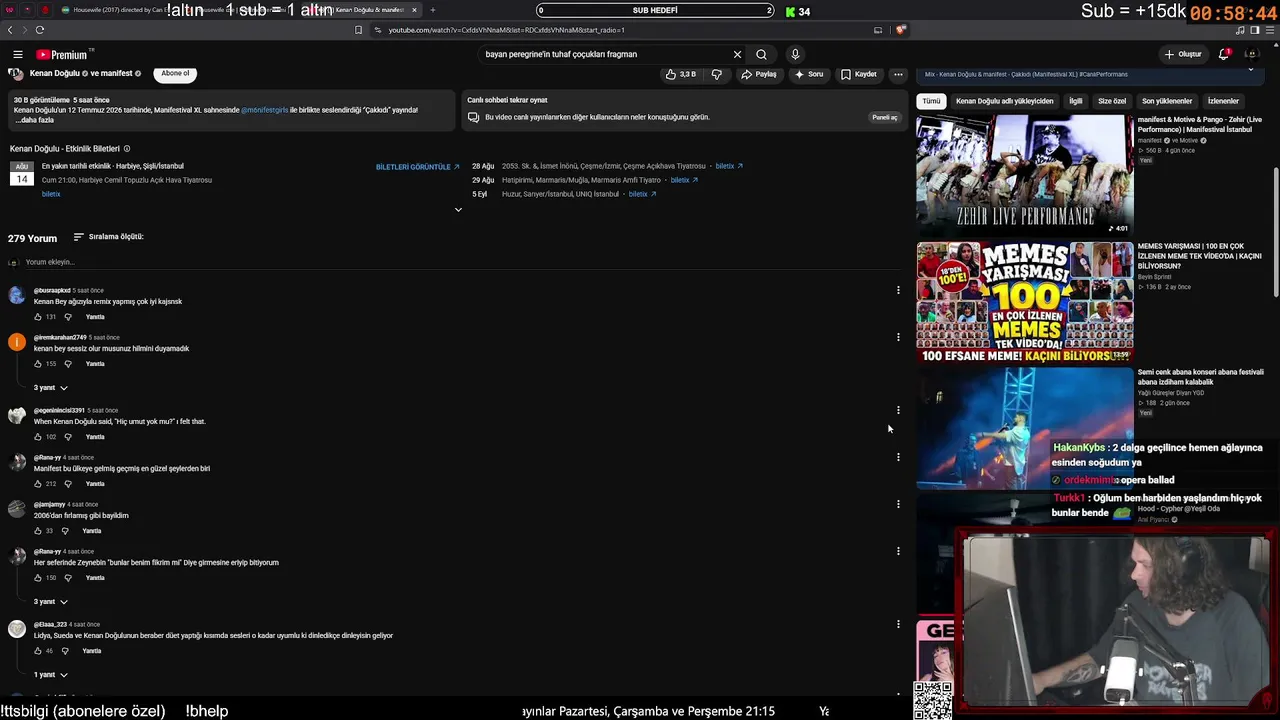
Task: Select the Size özel filter chip
Action: point(1112,101)
